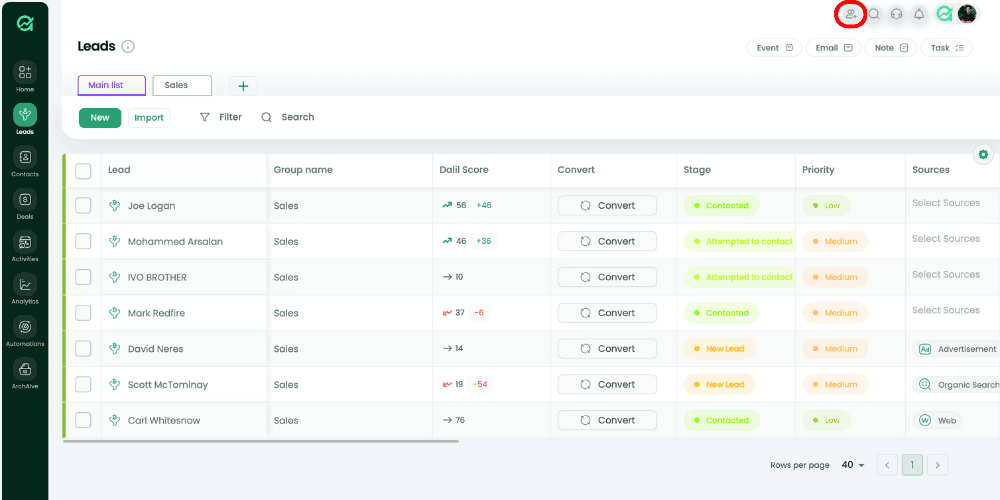Open the global search magnifier icon
The image size is (1000, 500).
(x=874, y=14)
